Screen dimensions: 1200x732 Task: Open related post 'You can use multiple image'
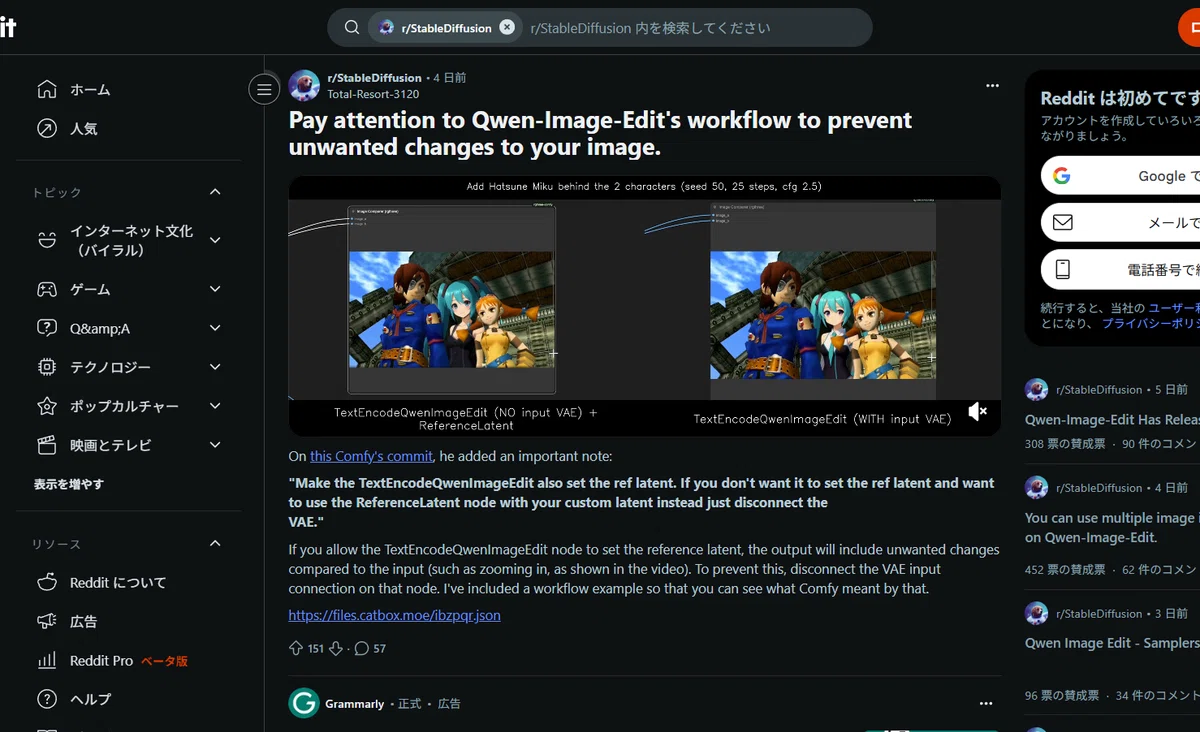pos(1112,527)
